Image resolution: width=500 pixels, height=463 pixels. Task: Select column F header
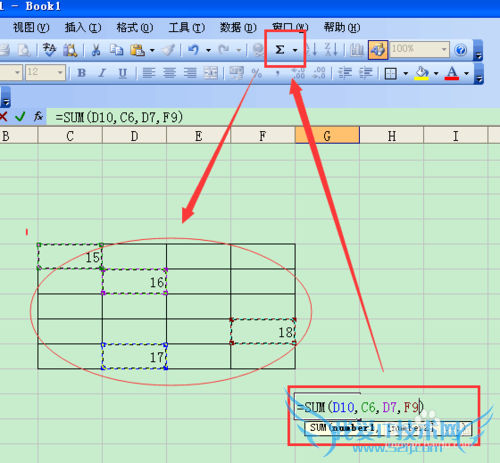(263, 136)
